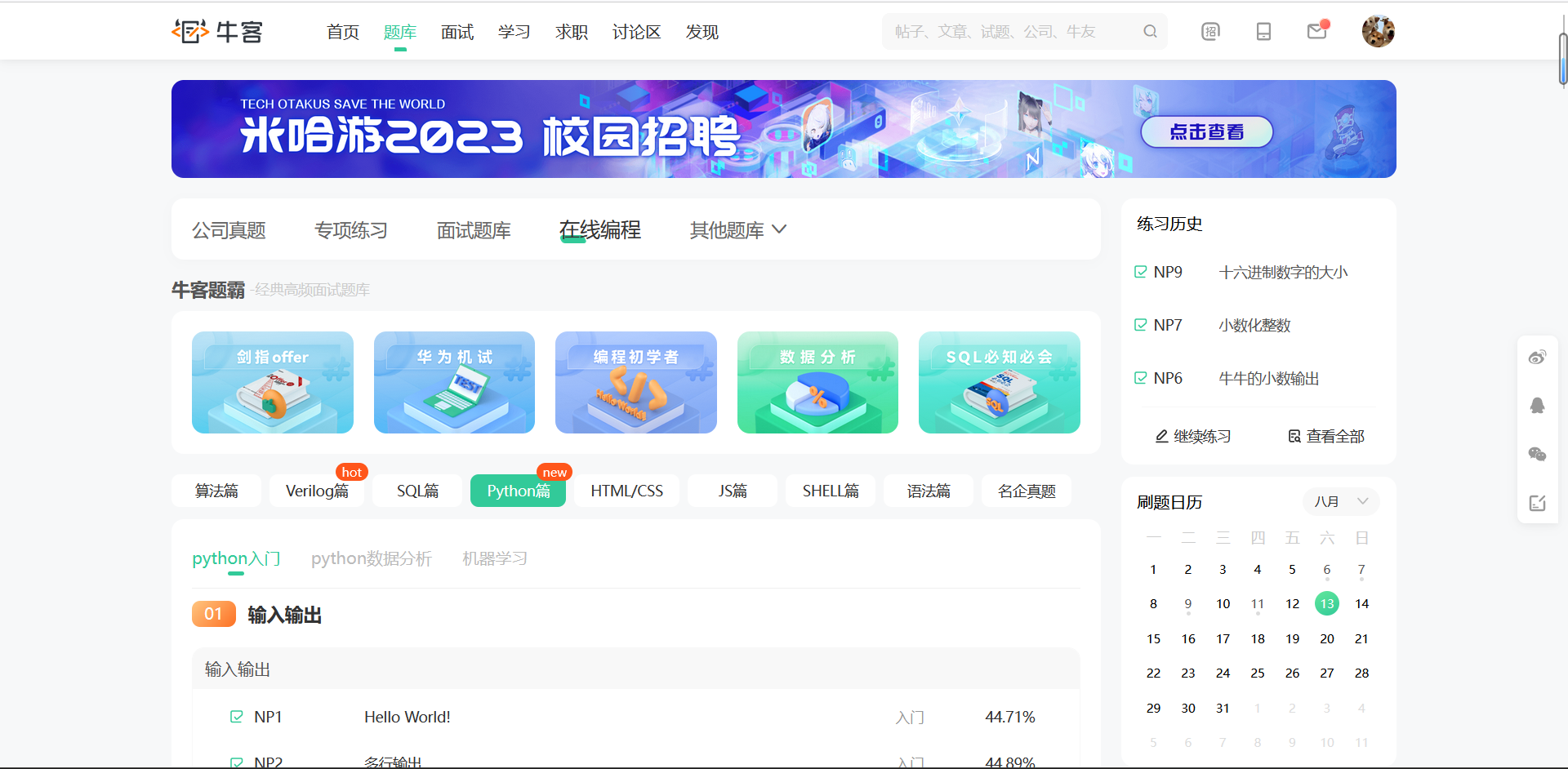Open the recruitment 招 icon in header
This screenshot has height=769, width=1568.
(x=1210, y=31)
